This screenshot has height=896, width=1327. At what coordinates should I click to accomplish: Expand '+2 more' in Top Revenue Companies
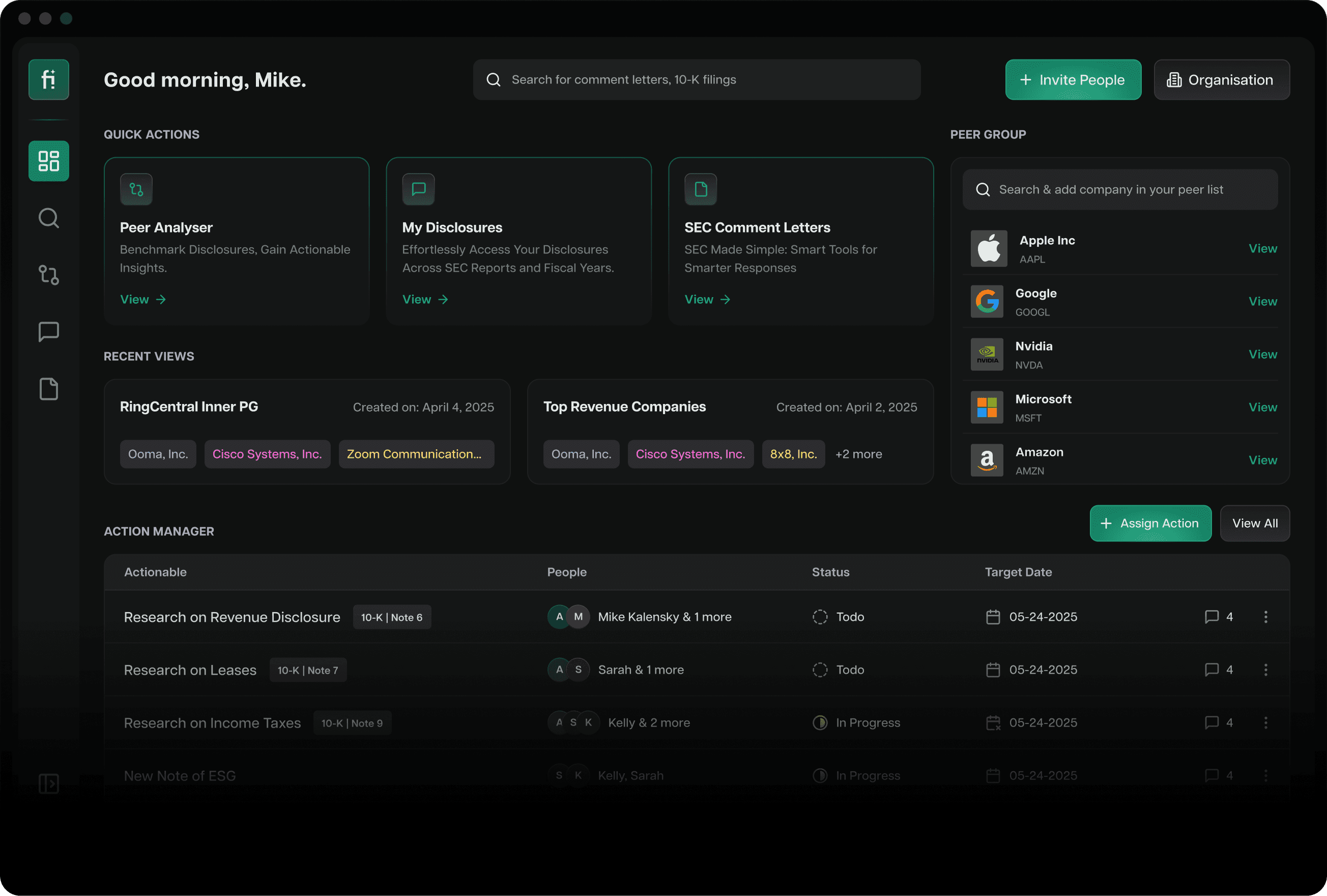858,454
